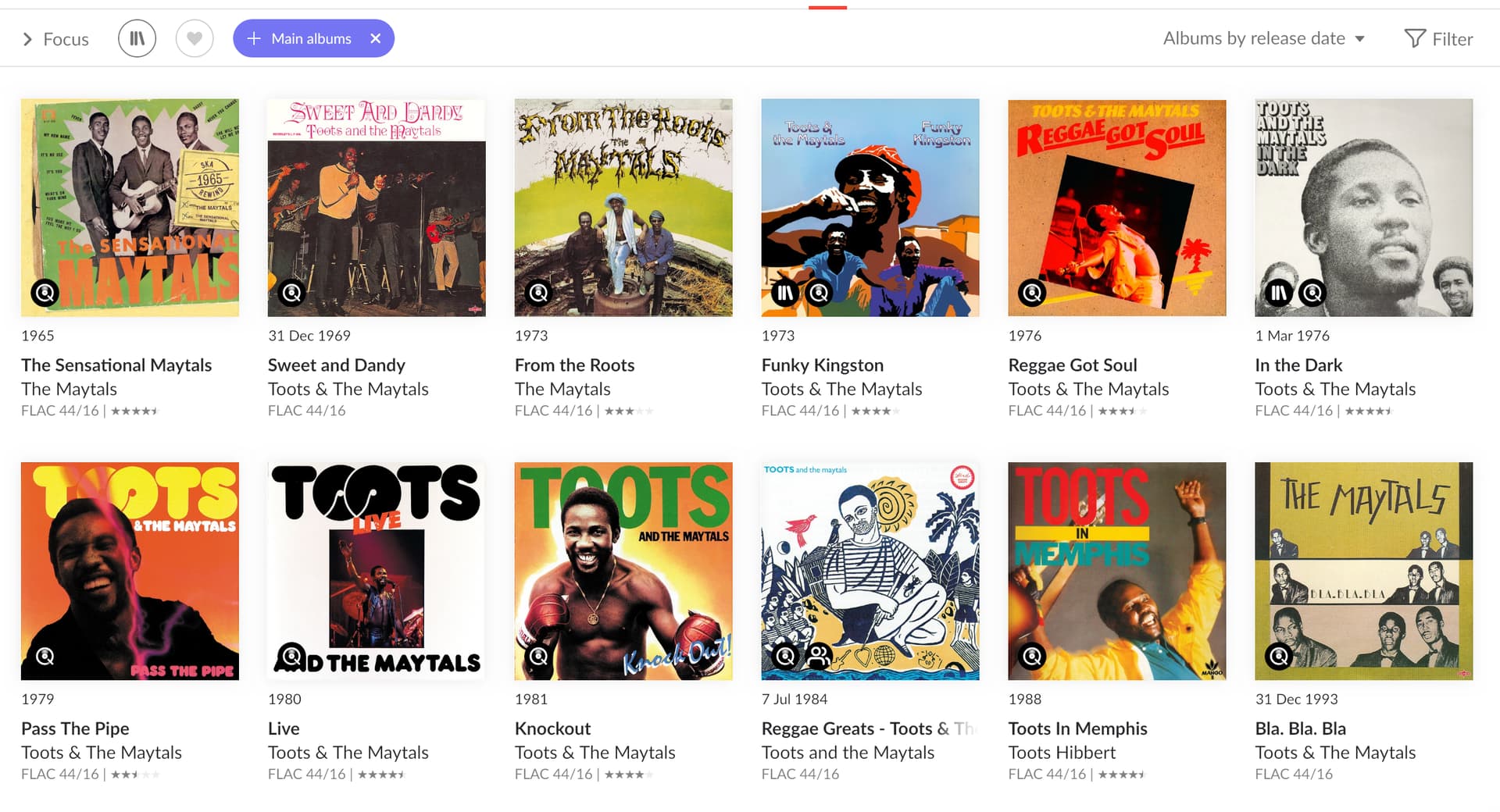Click the Qobuz badge on Reggae Got Soul cover
The width and height of the screenshot is (1500, 812).
1032,293
